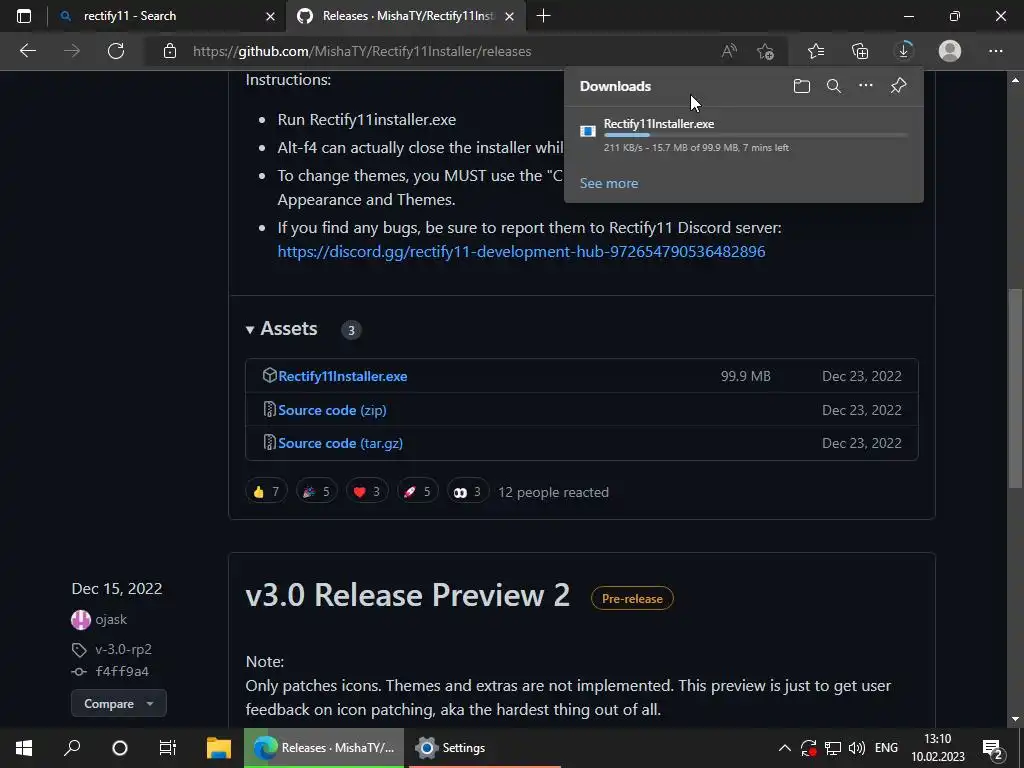
Task: Reload the GitHub releases page
Action: [x=116, y=51]
